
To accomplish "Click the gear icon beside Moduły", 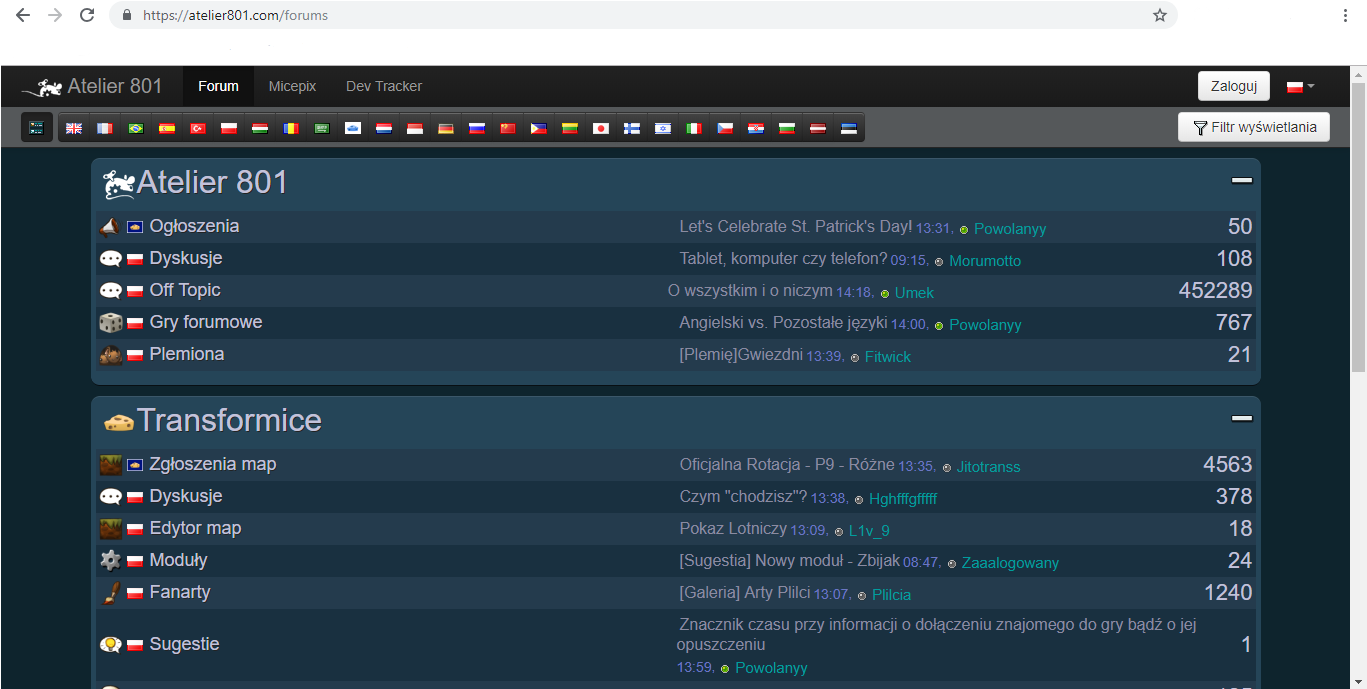I will (x=111, y=561).
